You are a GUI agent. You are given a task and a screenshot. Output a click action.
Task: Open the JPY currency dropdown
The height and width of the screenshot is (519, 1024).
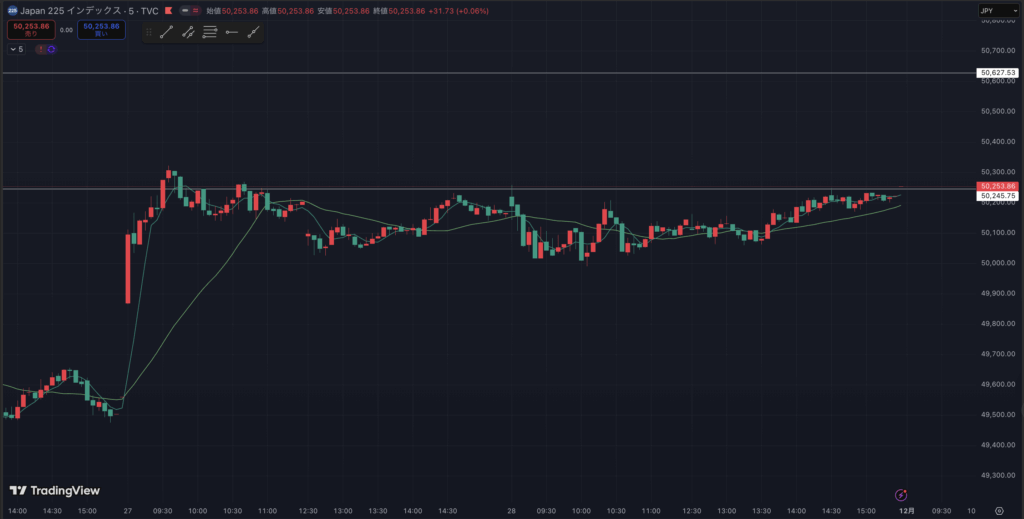click(997, 11)
